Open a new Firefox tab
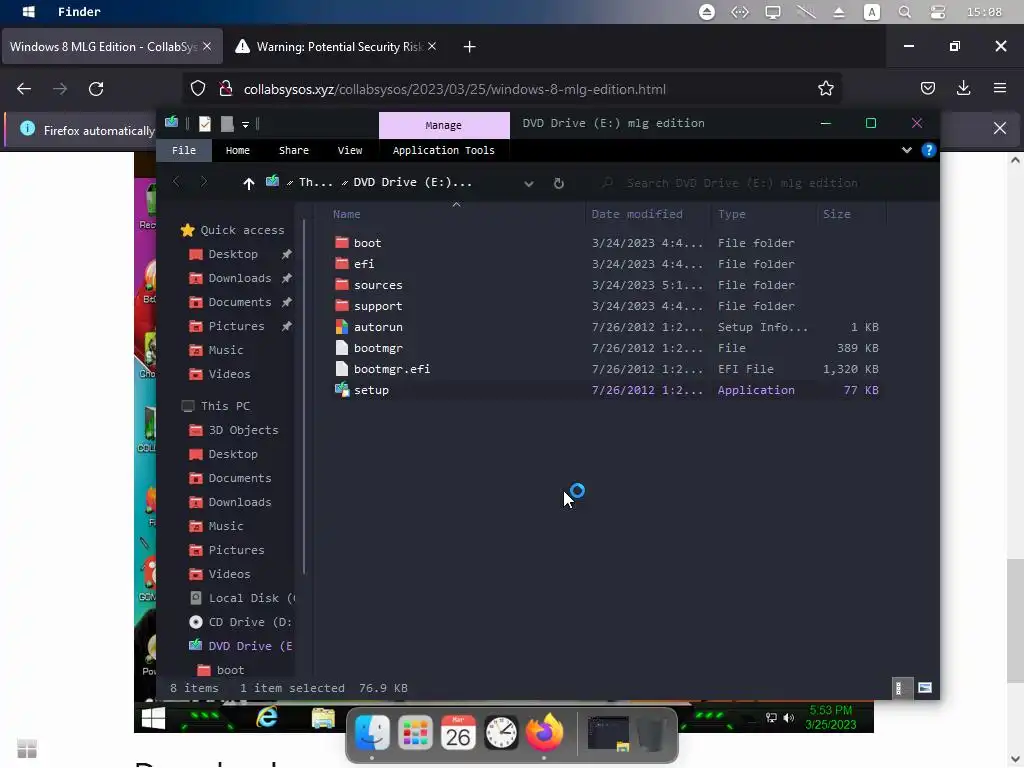 click(x=470, y=46)
